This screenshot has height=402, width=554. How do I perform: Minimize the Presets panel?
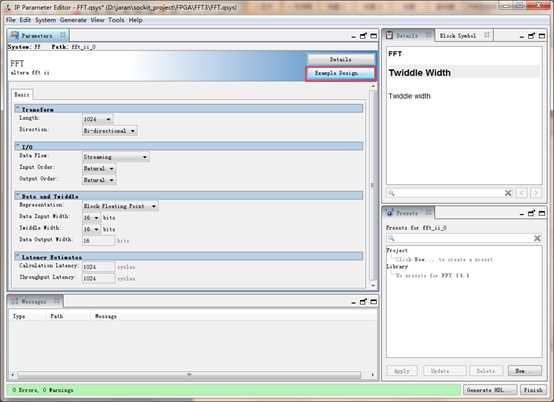coord(522,214)
